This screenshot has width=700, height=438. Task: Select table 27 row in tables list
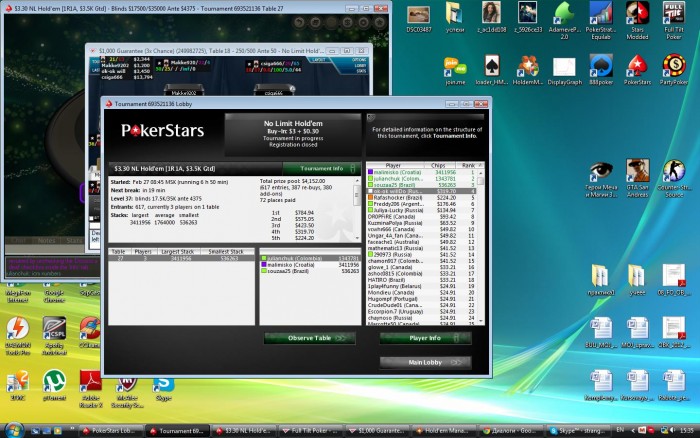click(x=182, y=258)
